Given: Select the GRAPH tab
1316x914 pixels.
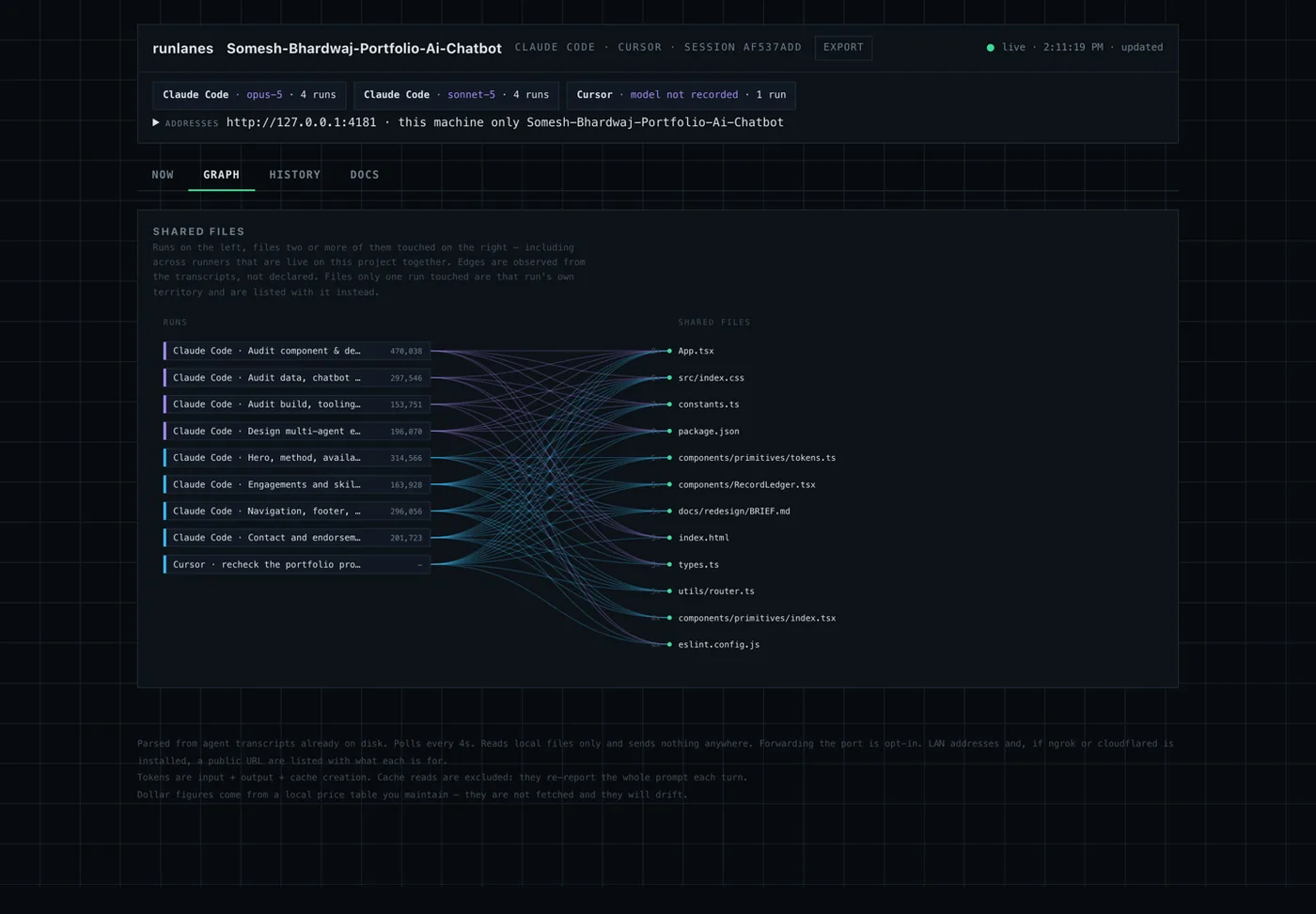Looking at the screenshot, I should pos(222,175).
